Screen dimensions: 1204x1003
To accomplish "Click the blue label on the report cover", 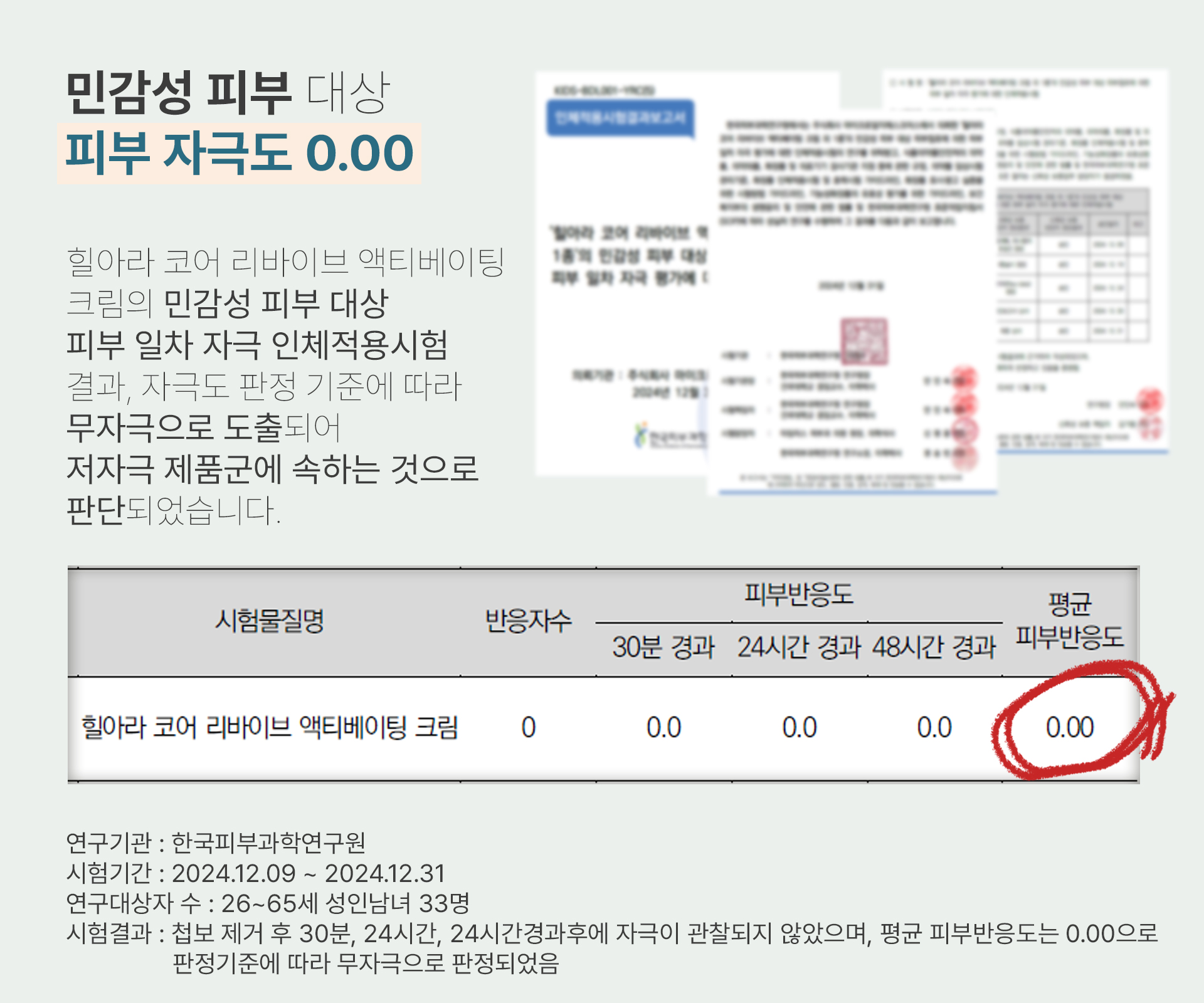I will (621, 118).
